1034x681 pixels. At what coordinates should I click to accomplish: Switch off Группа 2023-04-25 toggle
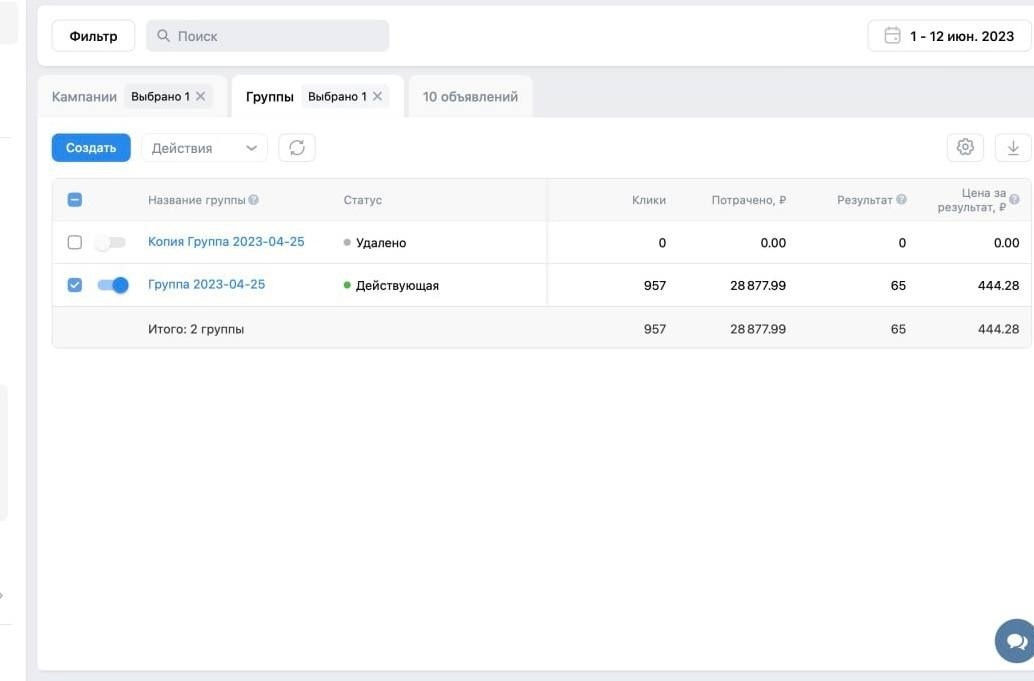pyautogui.click(x=113, y=285)
